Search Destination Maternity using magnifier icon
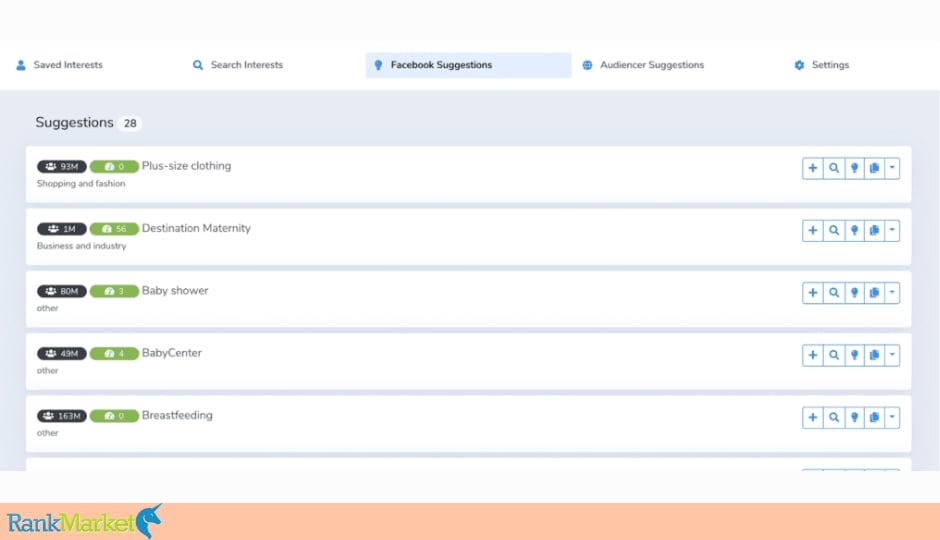This screenshot has width=940, height=540. pyautogui.click(x=833, y=231)
